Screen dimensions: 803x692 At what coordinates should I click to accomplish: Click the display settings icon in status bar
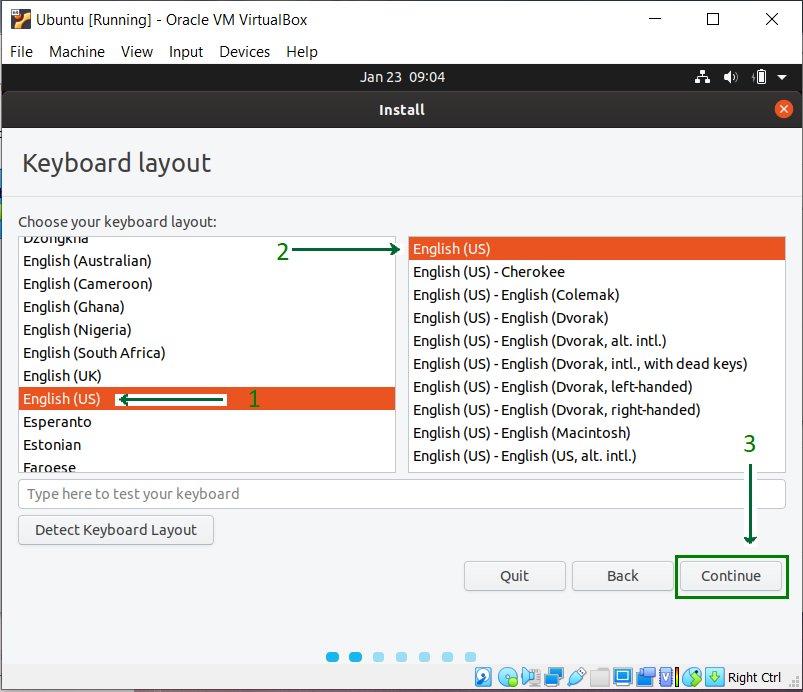623,677
